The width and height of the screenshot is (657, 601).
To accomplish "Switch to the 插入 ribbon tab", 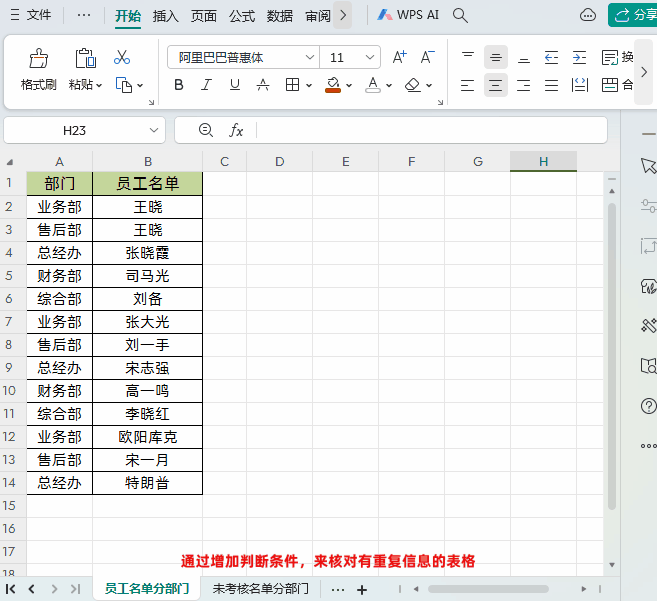I will (166, 16).
